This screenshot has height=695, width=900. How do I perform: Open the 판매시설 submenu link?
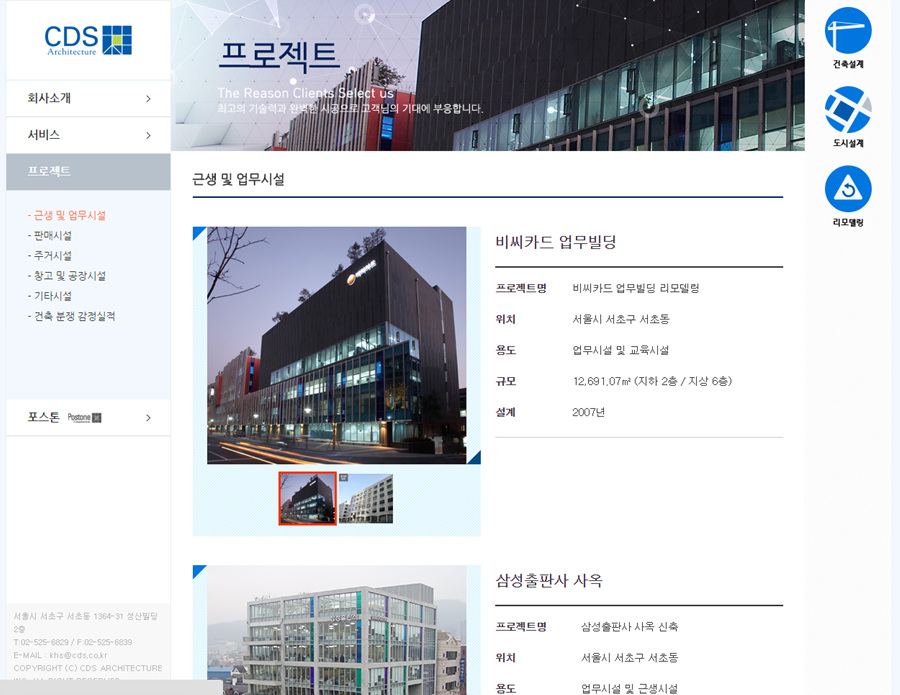52,236
